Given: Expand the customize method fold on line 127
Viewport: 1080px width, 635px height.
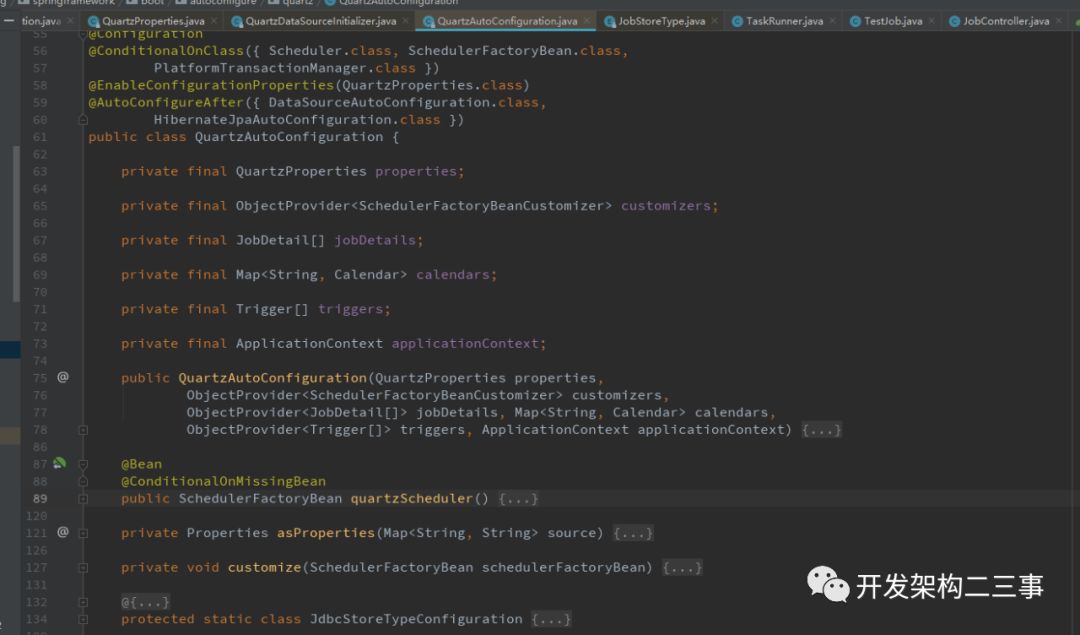Looking at the screenshot, I should (83, 568).
